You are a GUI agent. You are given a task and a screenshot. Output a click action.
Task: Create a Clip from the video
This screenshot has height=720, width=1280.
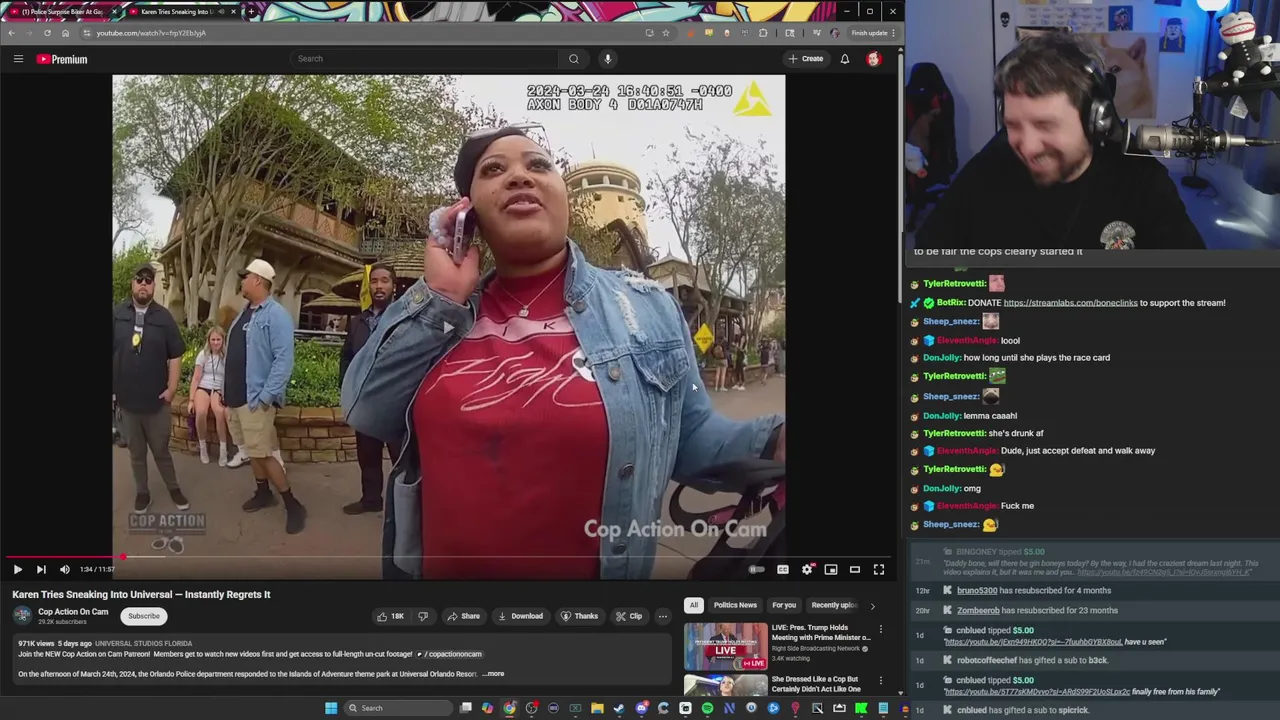click(x=629, y=616)
